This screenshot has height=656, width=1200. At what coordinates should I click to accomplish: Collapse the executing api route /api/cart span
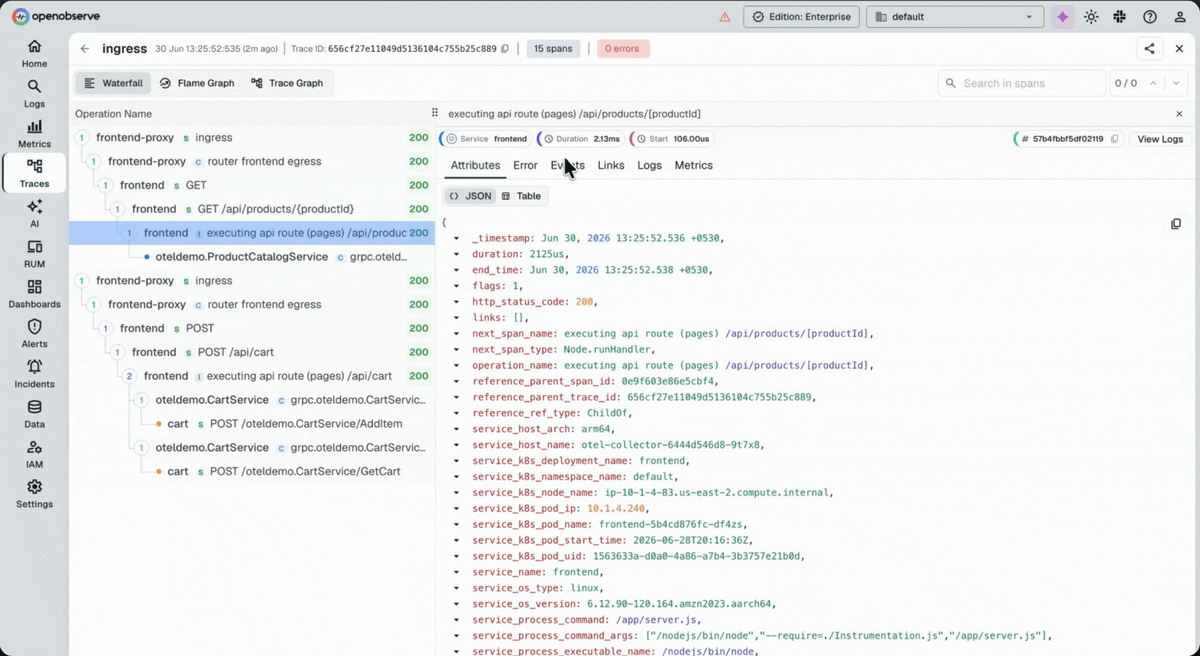pyautogui.click(x=130, y=376)
